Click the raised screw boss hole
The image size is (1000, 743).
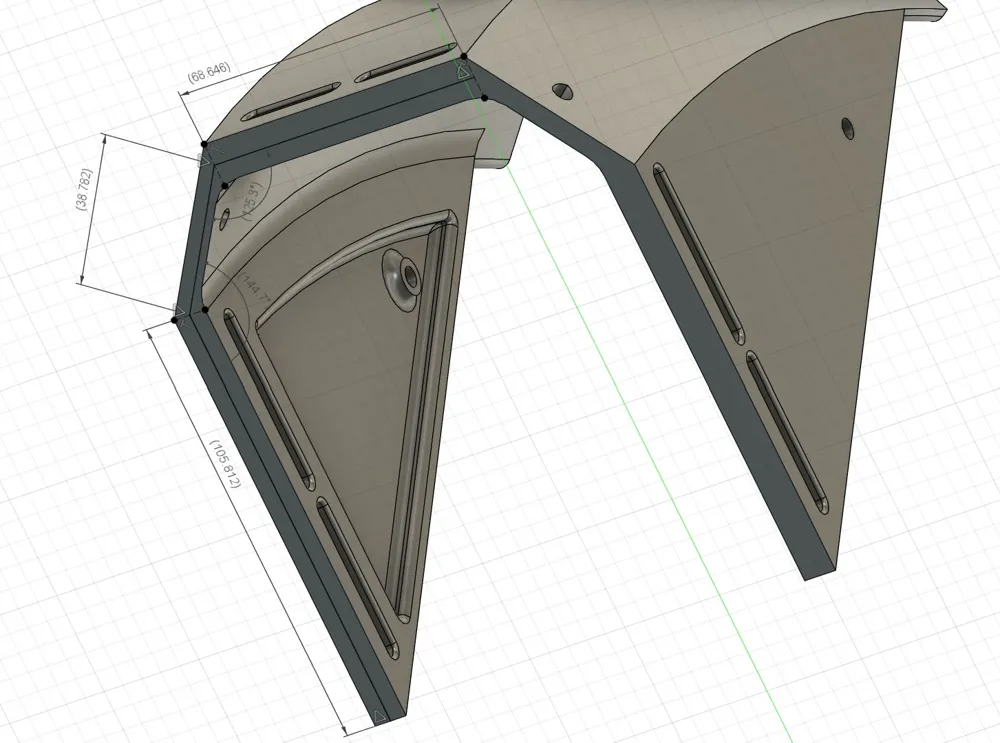click(x=410, y=276)
